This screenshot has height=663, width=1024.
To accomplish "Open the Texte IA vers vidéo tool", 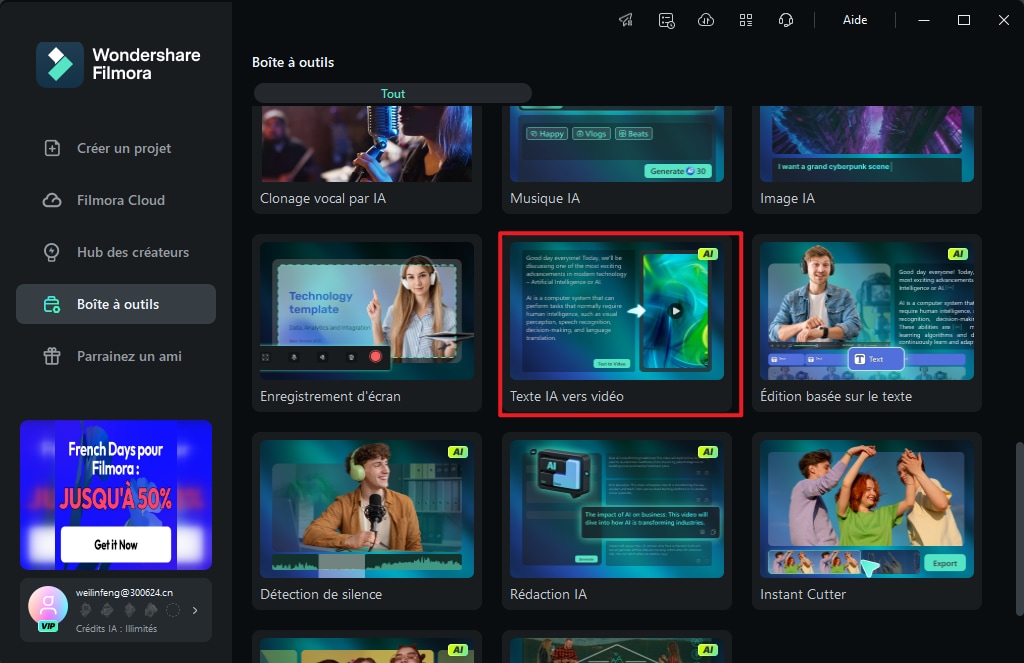I will click(x=616, y=323).
